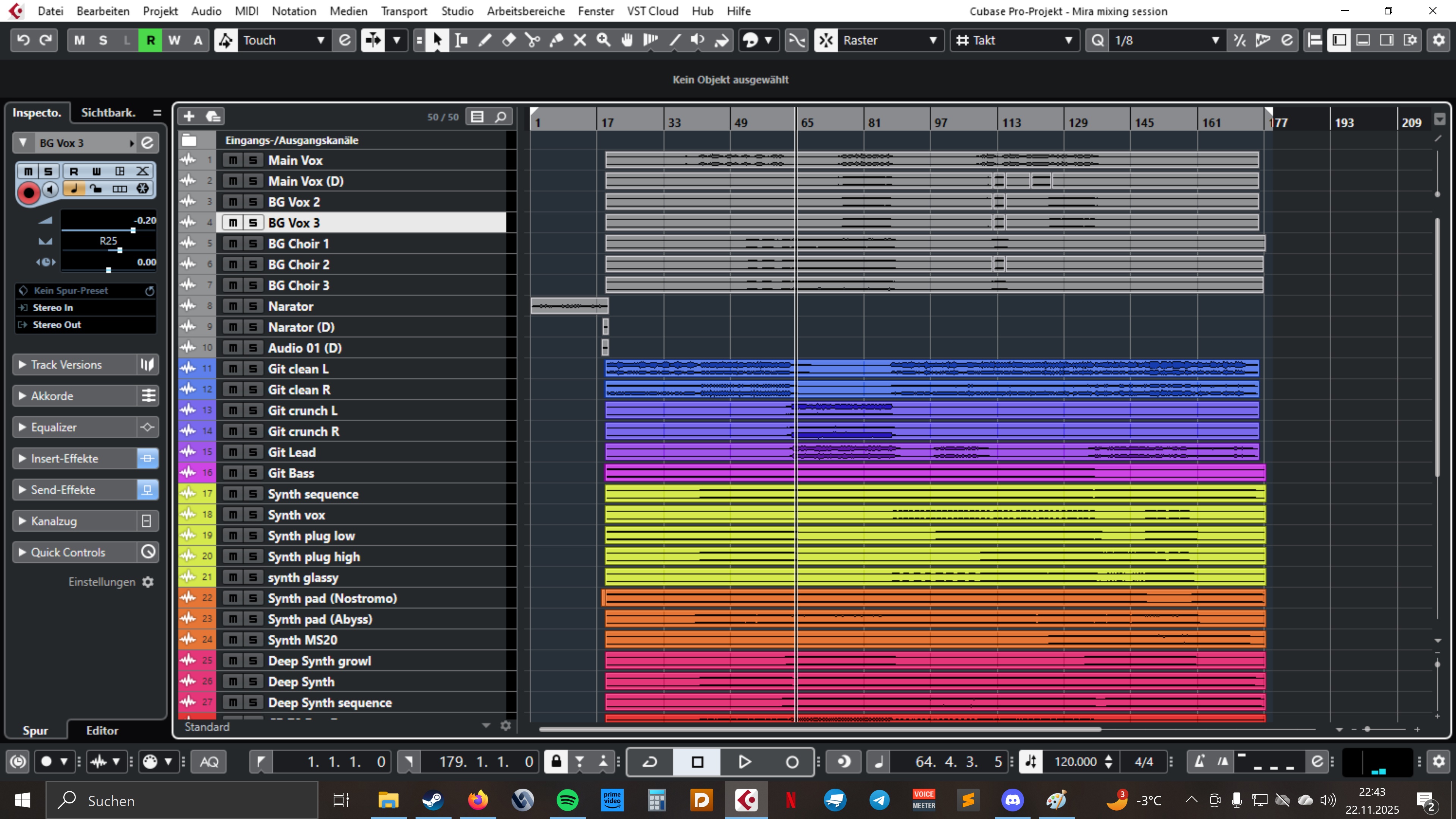Switch to the Sichtbark. tab
Viewport: 1456px width, 819px height.
pos(108,113)
